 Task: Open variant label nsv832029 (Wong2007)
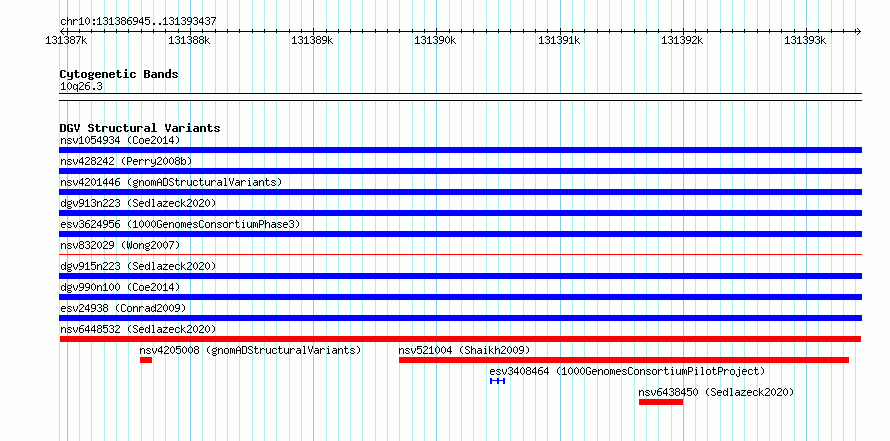(x=120, y=245)
